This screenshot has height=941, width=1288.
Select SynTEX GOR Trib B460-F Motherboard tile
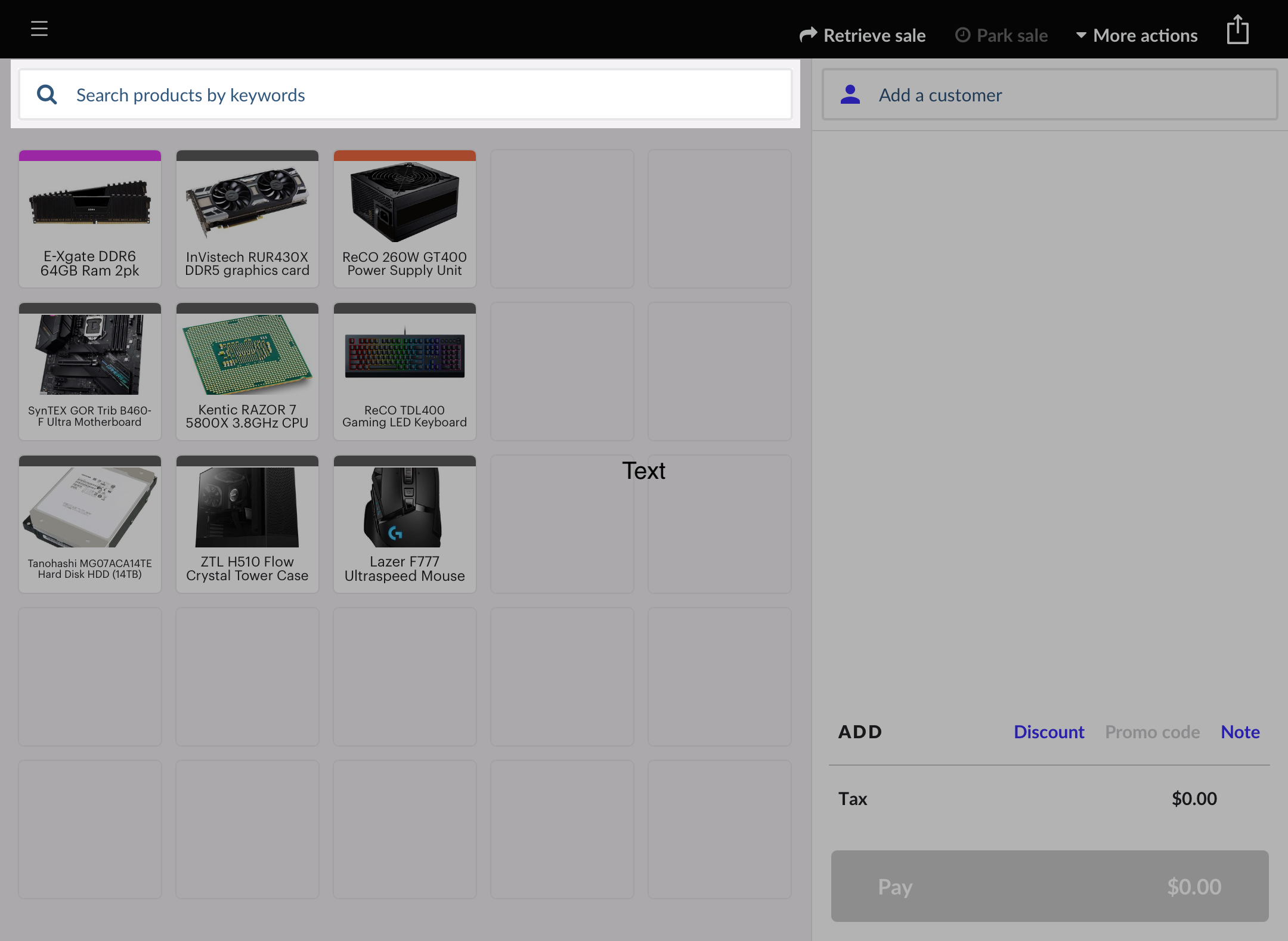[90, 372]
